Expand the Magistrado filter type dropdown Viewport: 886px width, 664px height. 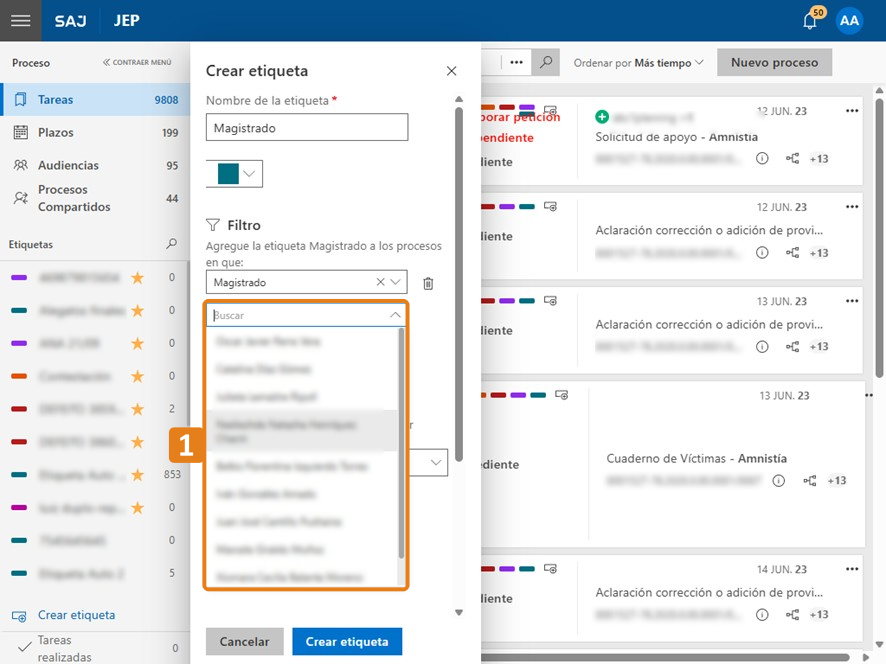(395, 283)
